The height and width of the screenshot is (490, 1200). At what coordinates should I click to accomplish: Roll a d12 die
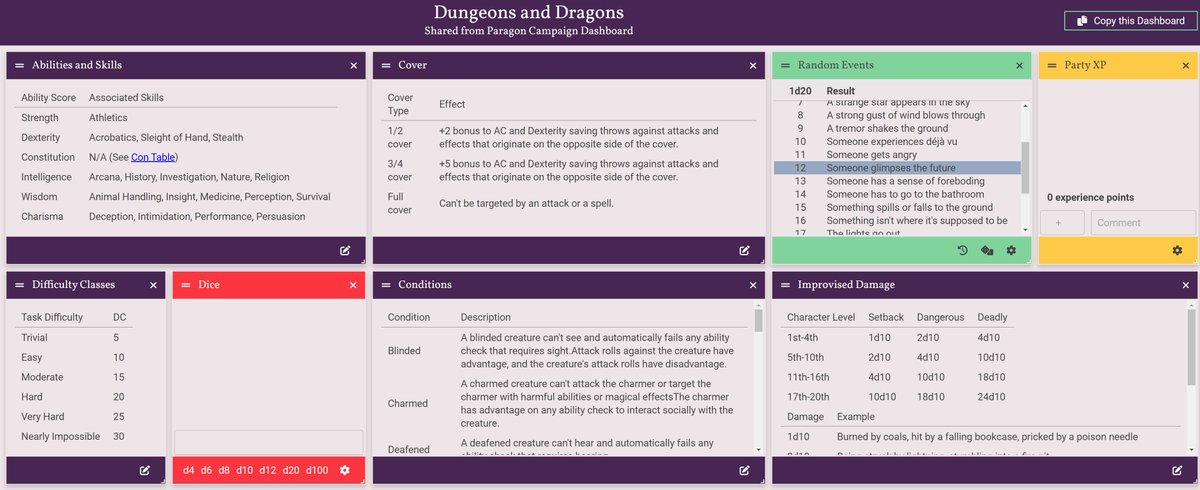pyautogui.click(x=268, y=470)
